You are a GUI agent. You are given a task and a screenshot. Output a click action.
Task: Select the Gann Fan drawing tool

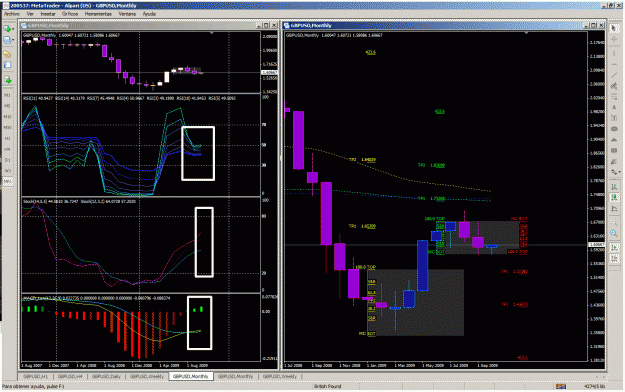[614, 161]
